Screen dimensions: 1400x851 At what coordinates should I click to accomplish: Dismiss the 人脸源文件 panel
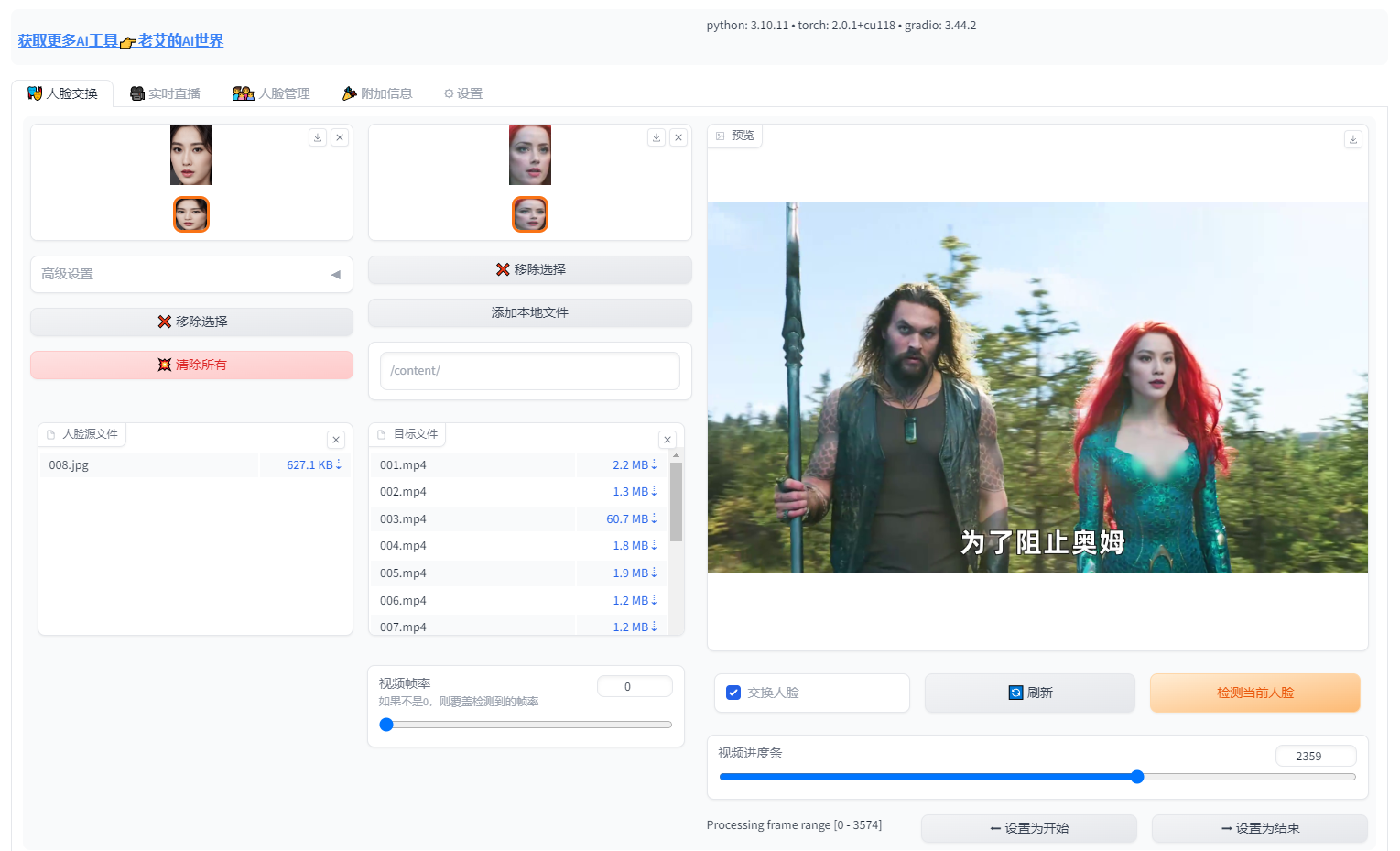tap(336, 439)
